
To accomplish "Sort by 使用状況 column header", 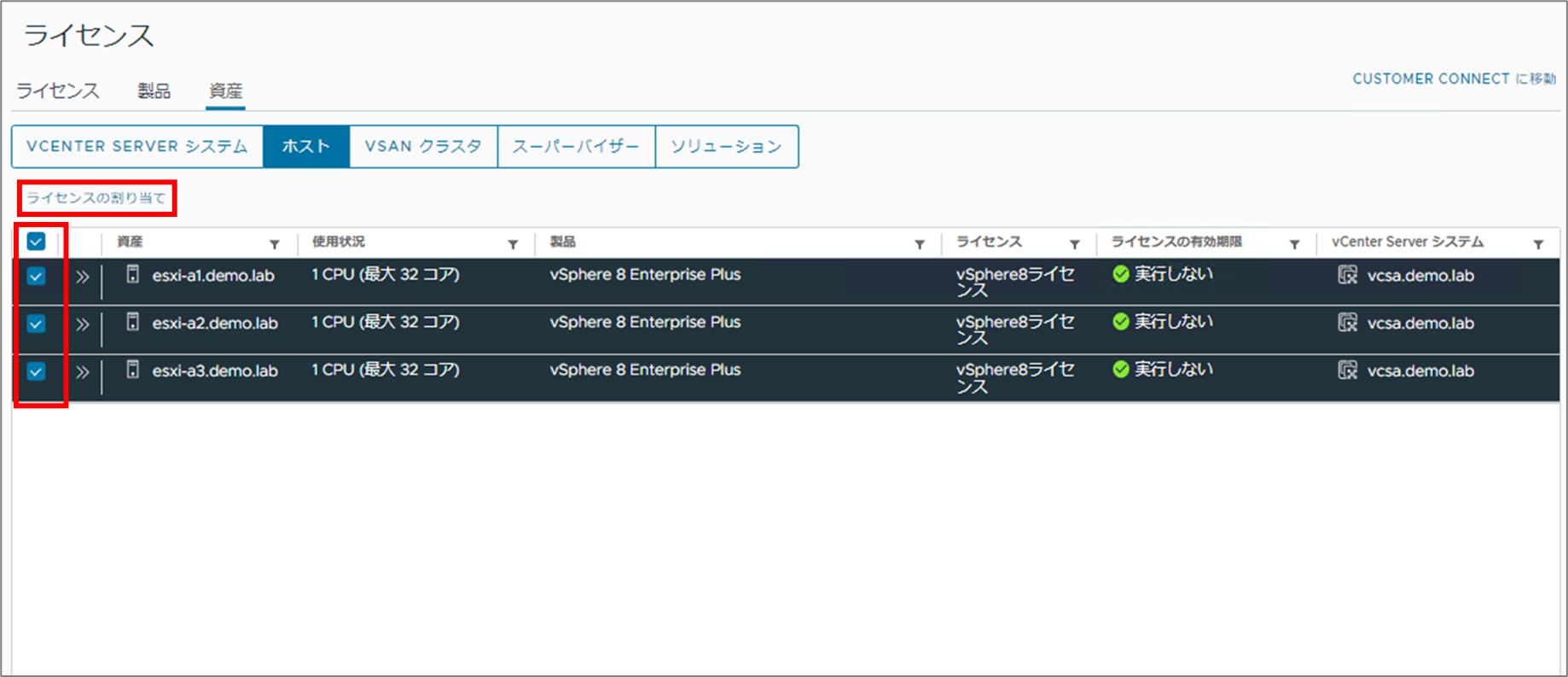I will pyautogui.click(x=338, y=242).
